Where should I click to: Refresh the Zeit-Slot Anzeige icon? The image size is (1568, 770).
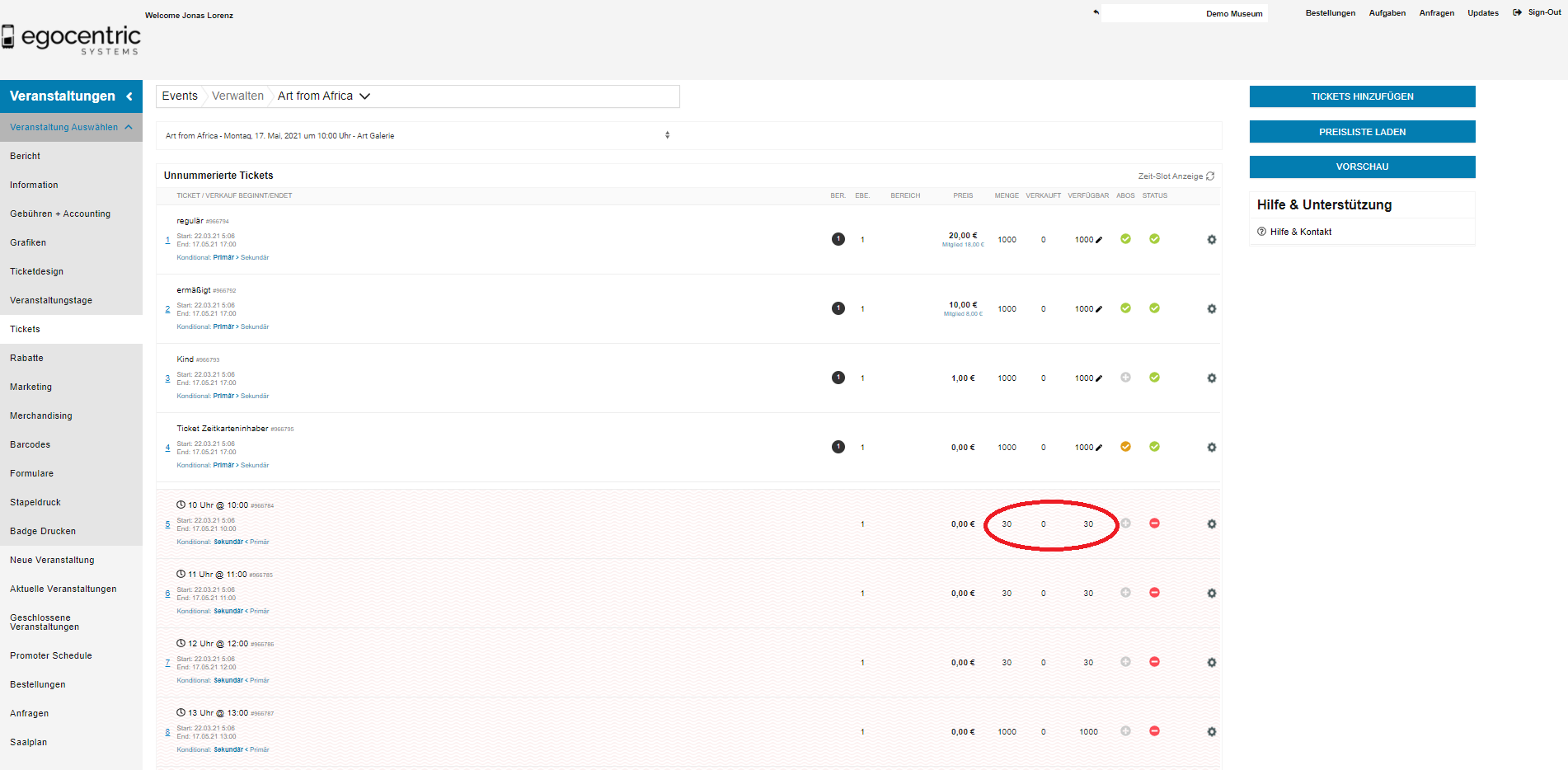(x=1210, y=176)
